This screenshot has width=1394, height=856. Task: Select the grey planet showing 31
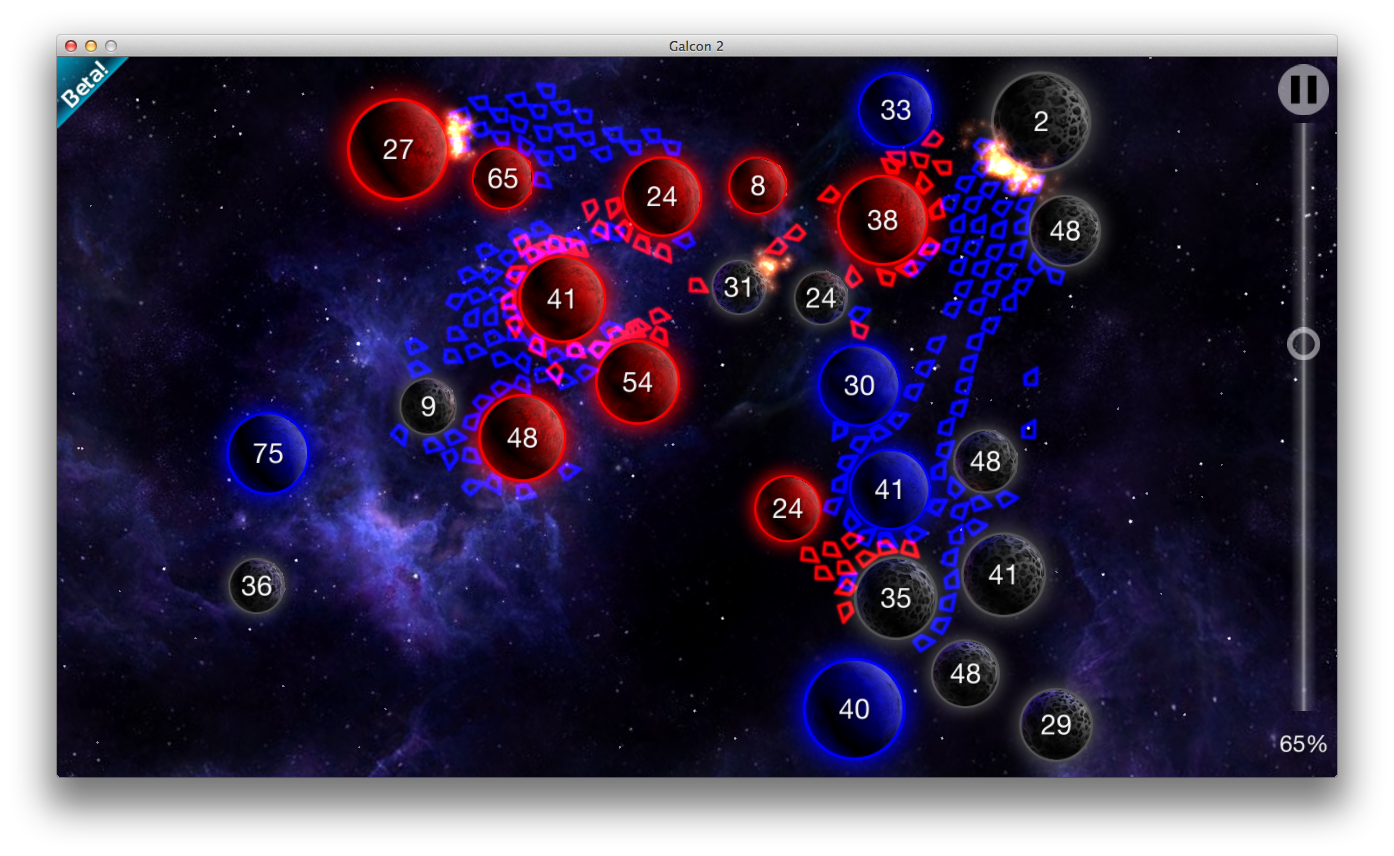point(738,288)
